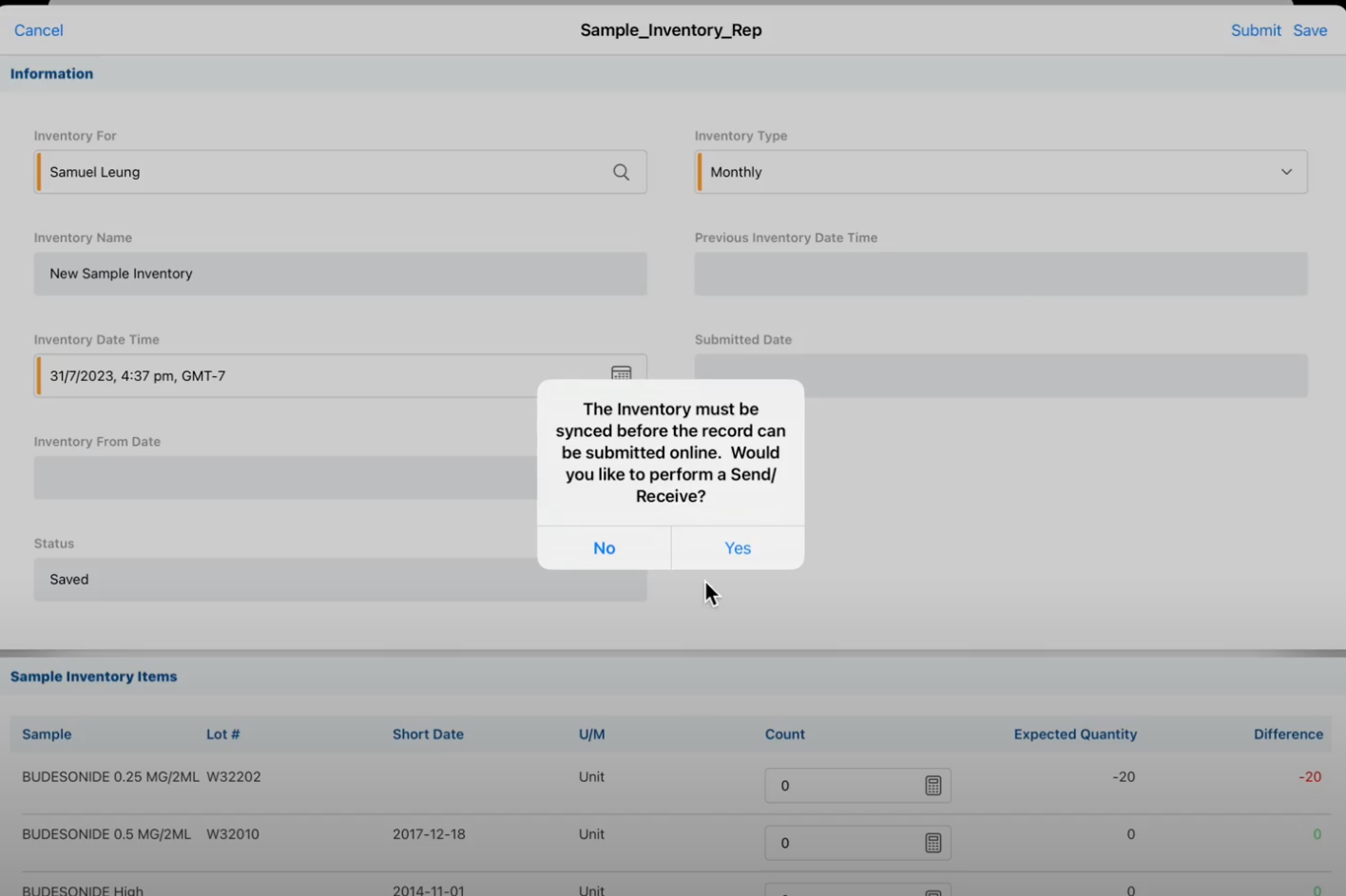Click the Previous Inventory Date Time field
The image size is (1346, 896).
(x=1001, y=274)
